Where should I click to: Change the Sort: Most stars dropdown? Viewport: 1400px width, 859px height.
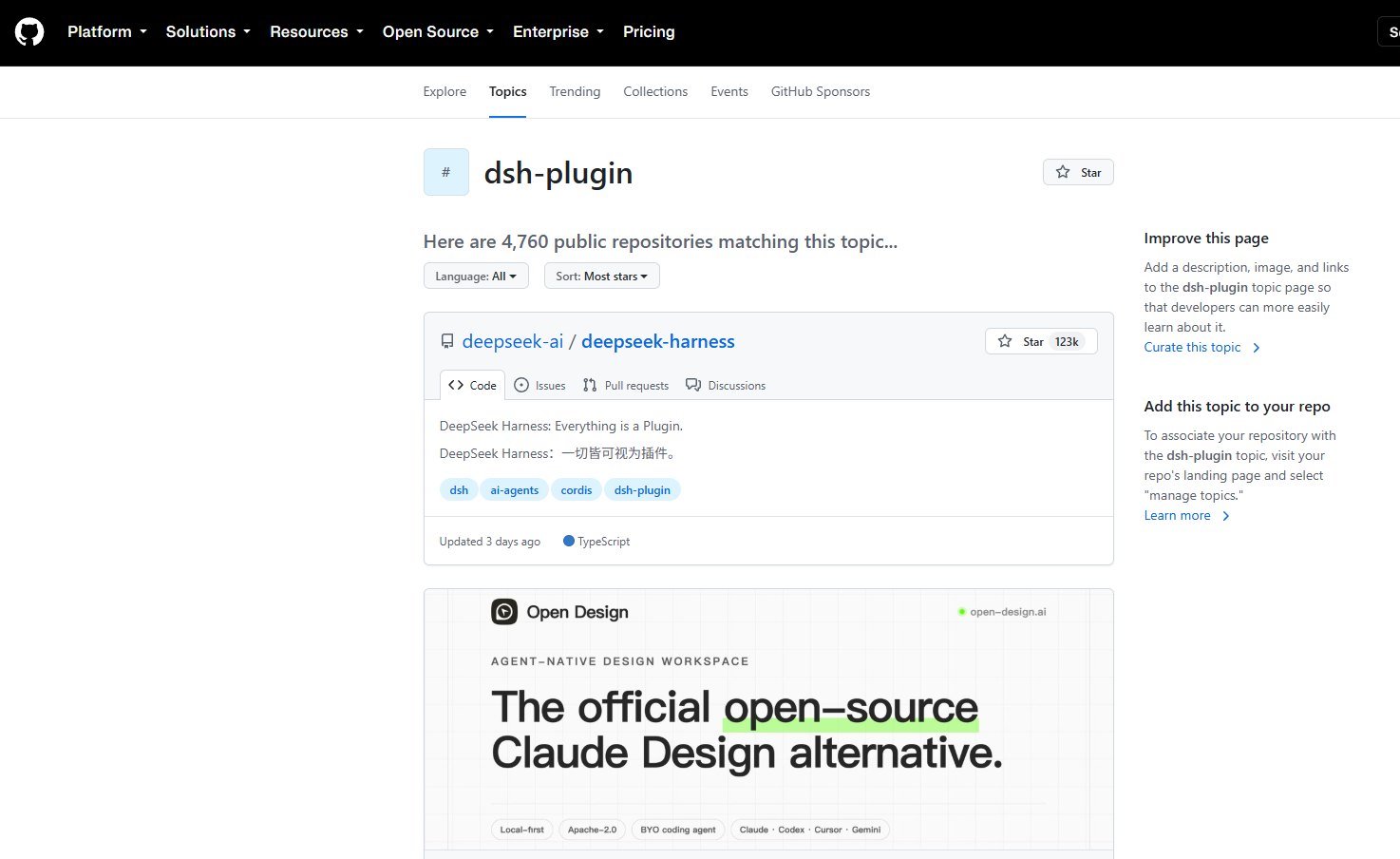601,276
